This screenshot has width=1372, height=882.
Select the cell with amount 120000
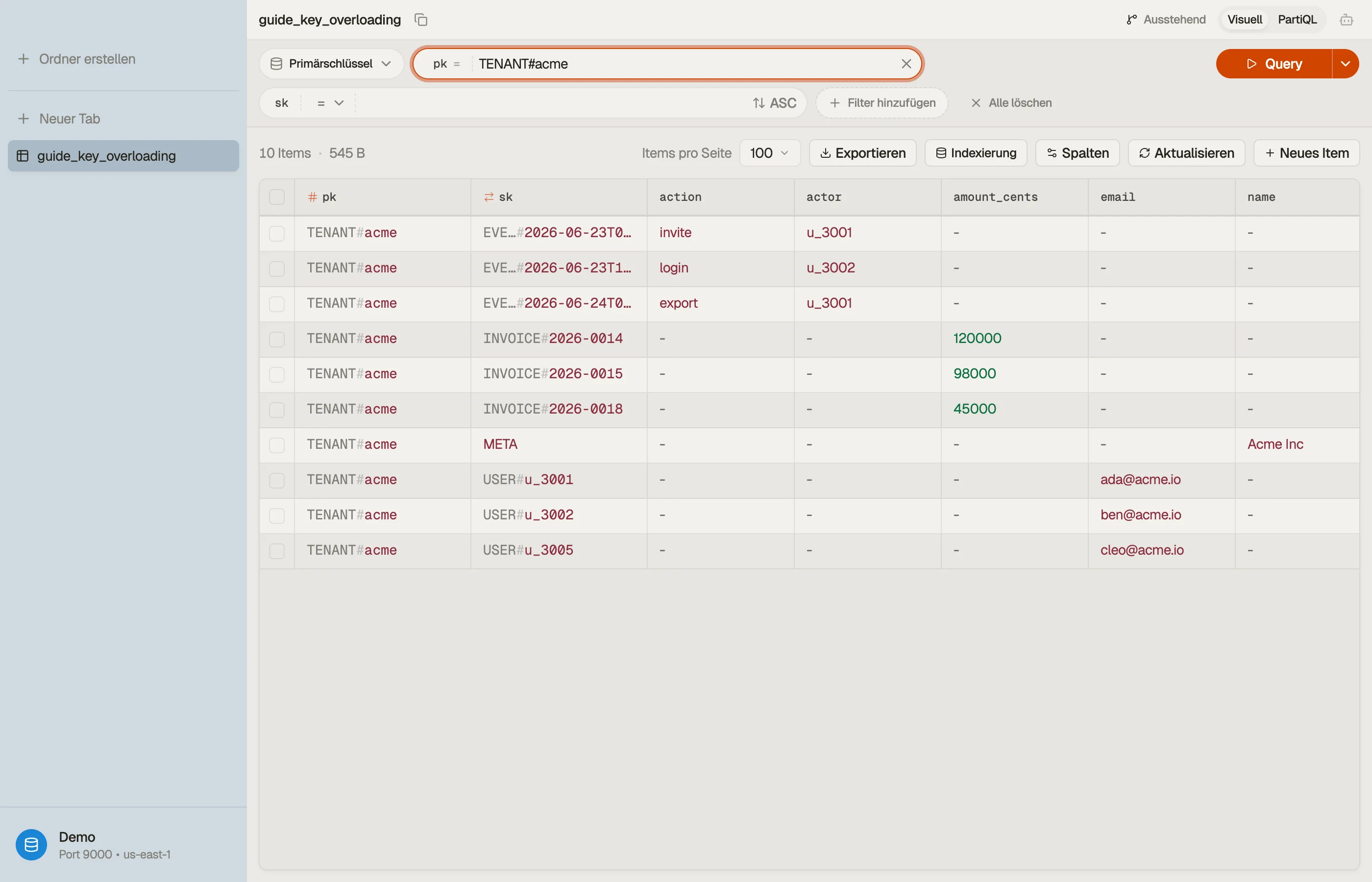[x=1015, y=339]
